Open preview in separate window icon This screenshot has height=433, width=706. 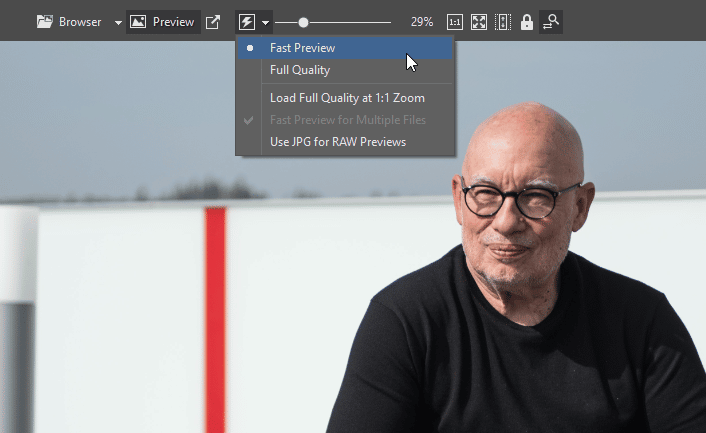click(213, 22)
